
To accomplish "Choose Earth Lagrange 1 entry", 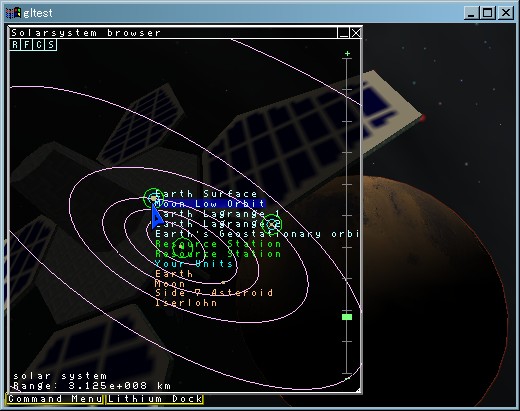I will [218, 214].
